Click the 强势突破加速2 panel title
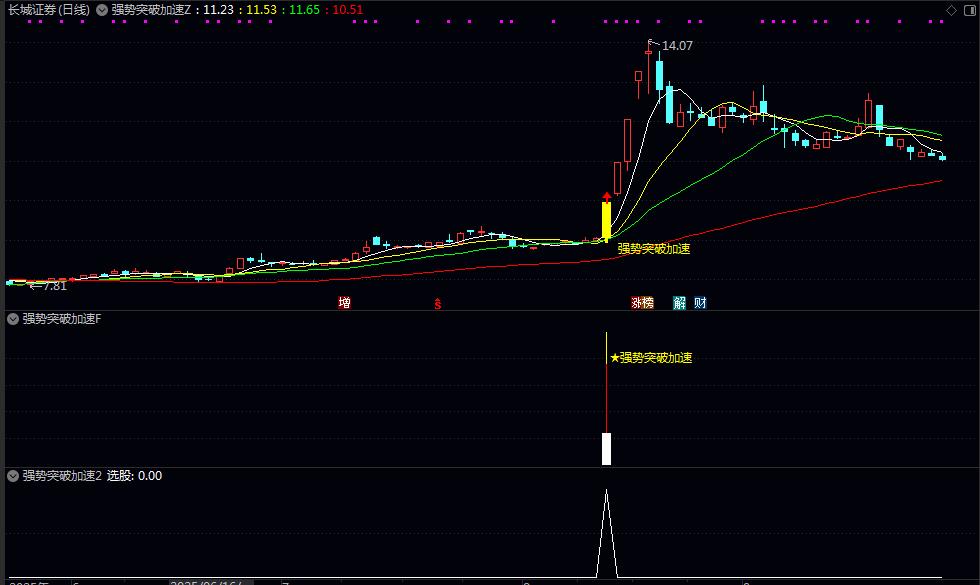 pyautogui.click(x=62, y=476)
